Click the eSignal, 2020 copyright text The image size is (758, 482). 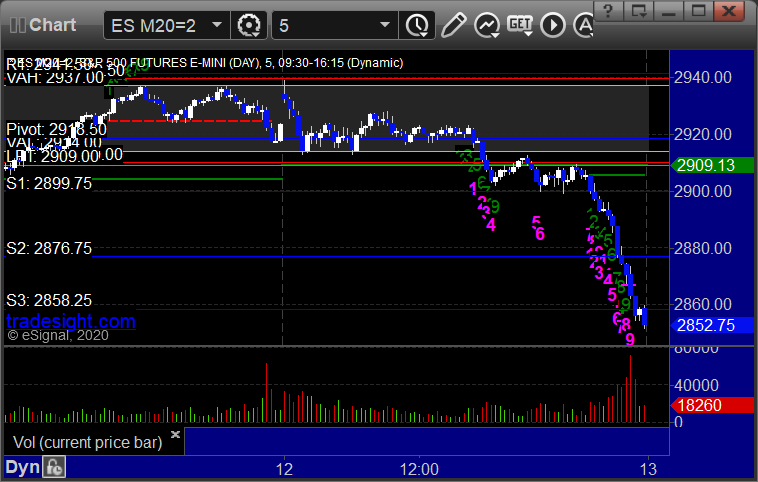click(58, 336)
